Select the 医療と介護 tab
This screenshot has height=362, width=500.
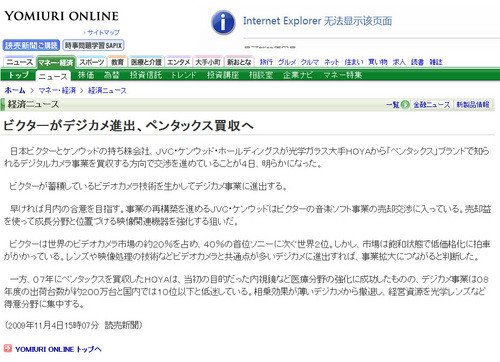click(146, 62)
